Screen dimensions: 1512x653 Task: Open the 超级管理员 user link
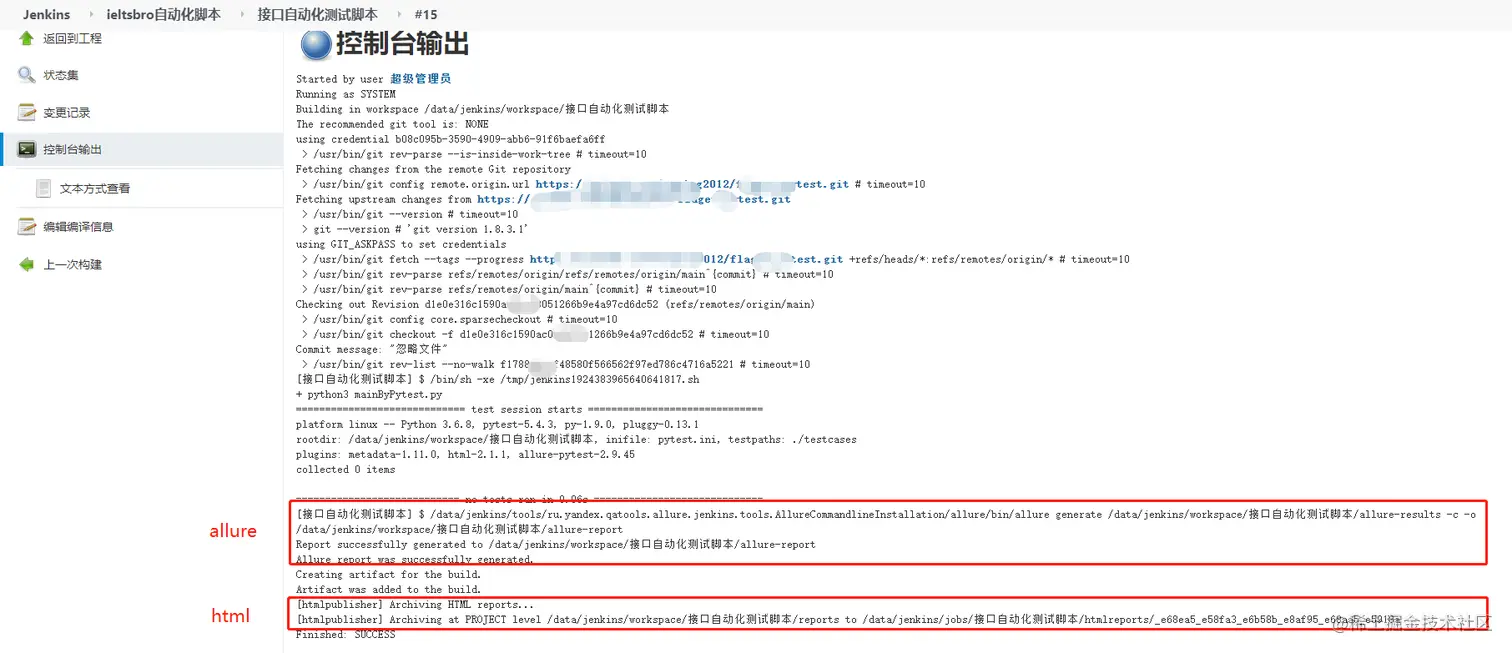coord(420,79)
